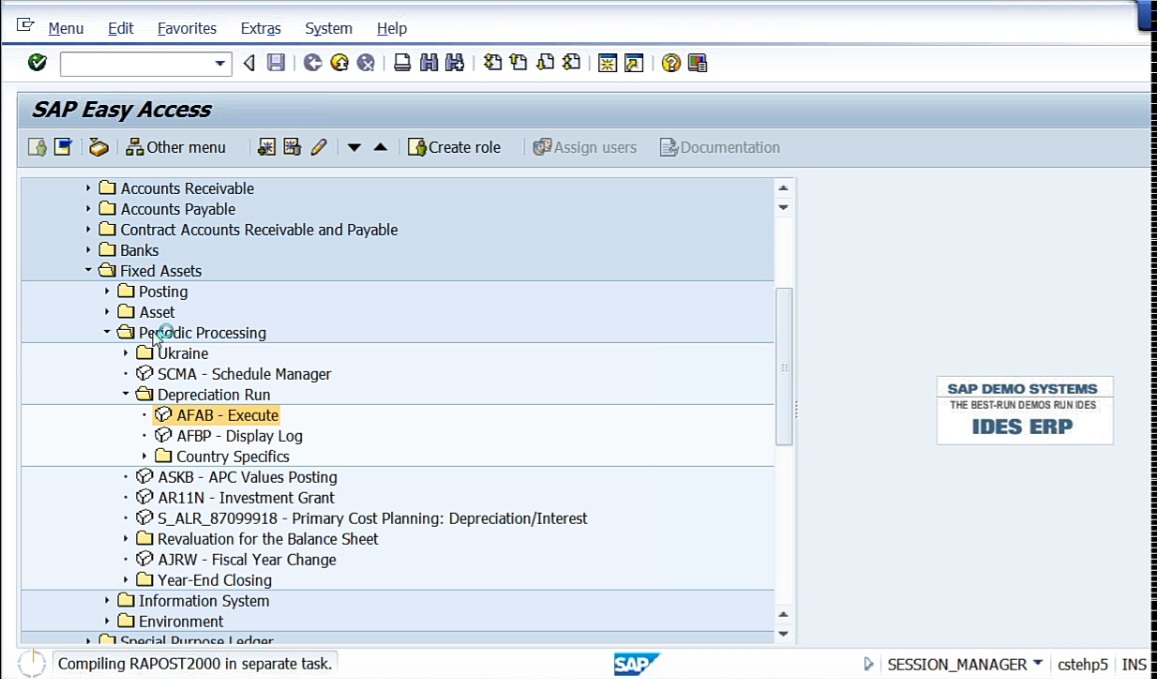This screenshot has height=679, width=1157.
Task: Expand the Environment folder
Action: click(x=107, y=621)
